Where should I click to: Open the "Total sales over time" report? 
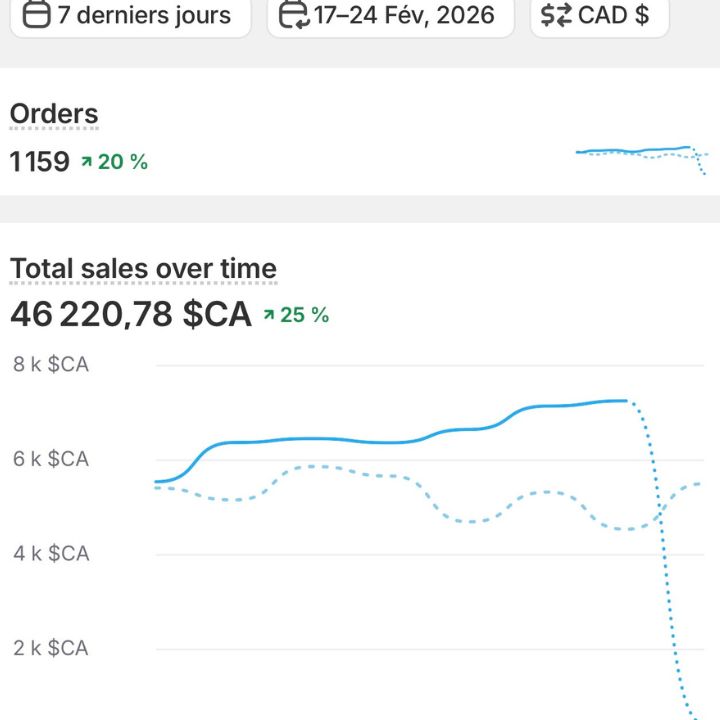coord(143,269)
